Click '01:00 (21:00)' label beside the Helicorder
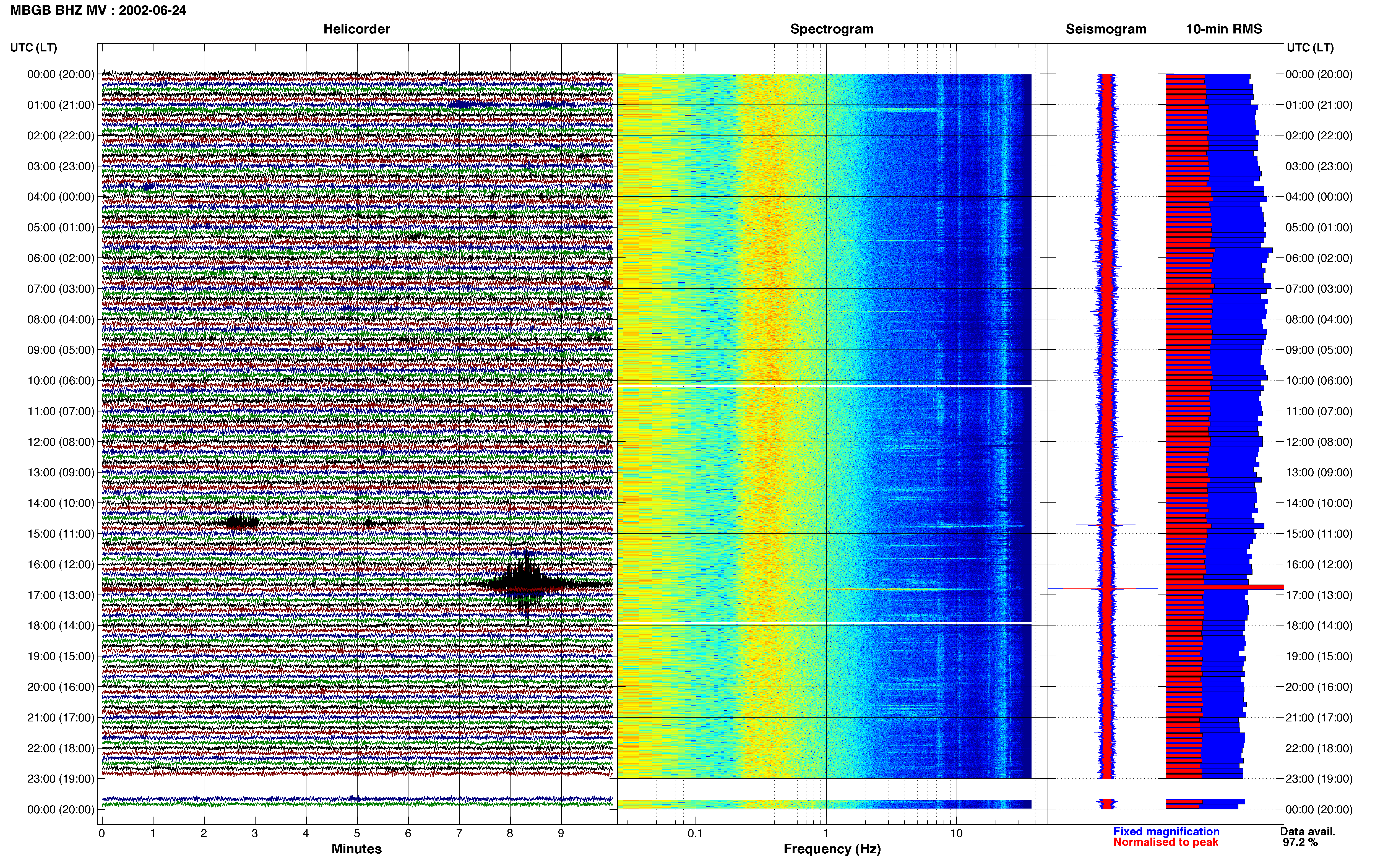The image size is (1388, 868). tap(61, 105)
